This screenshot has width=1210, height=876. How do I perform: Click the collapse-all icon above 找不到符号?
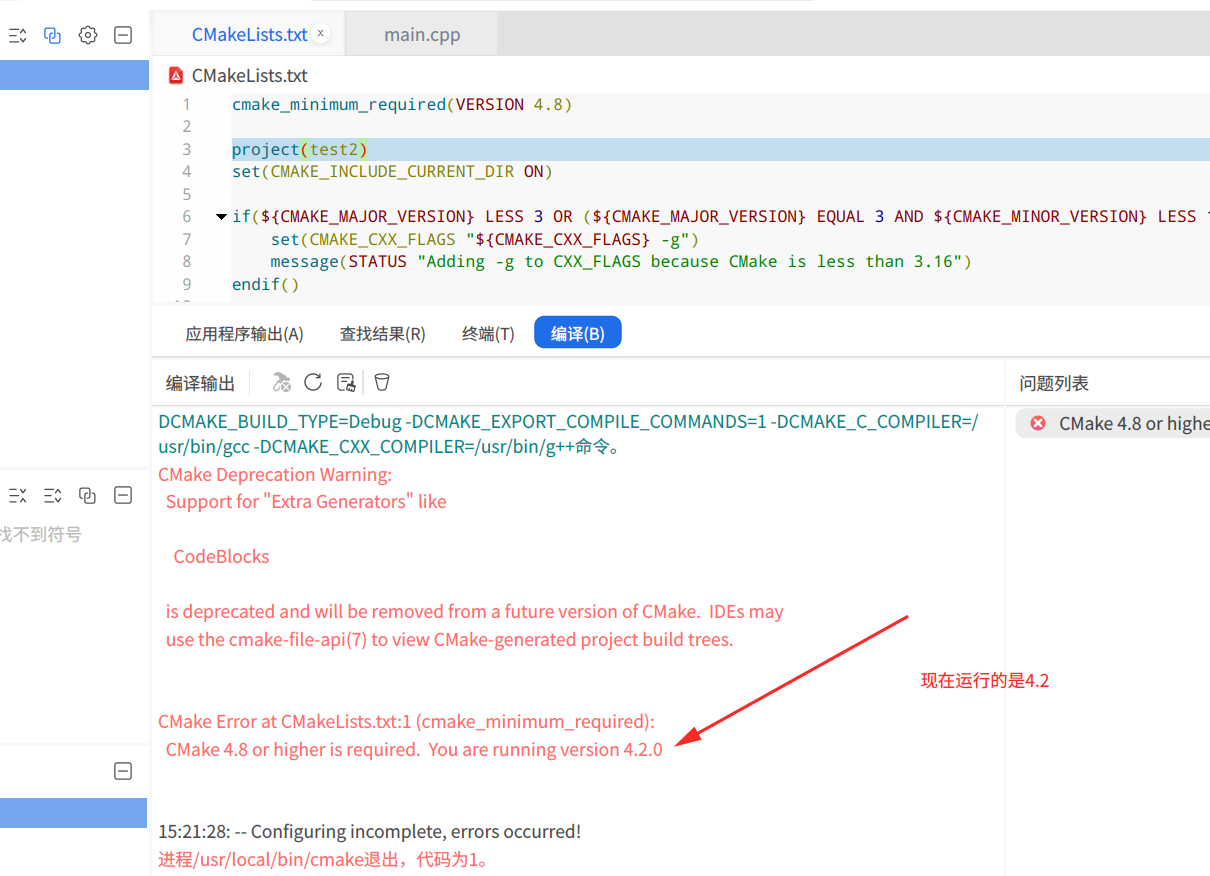[18, 495]
